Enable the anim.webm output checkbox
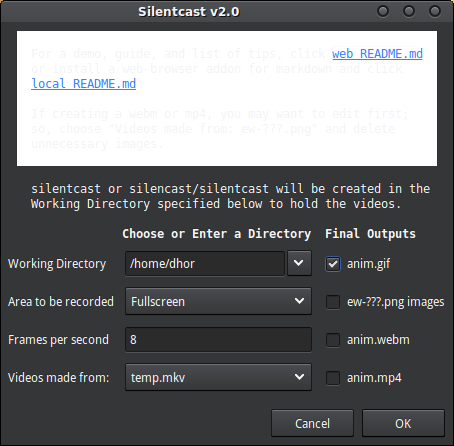The image size is (454, 446). [333, 340]
